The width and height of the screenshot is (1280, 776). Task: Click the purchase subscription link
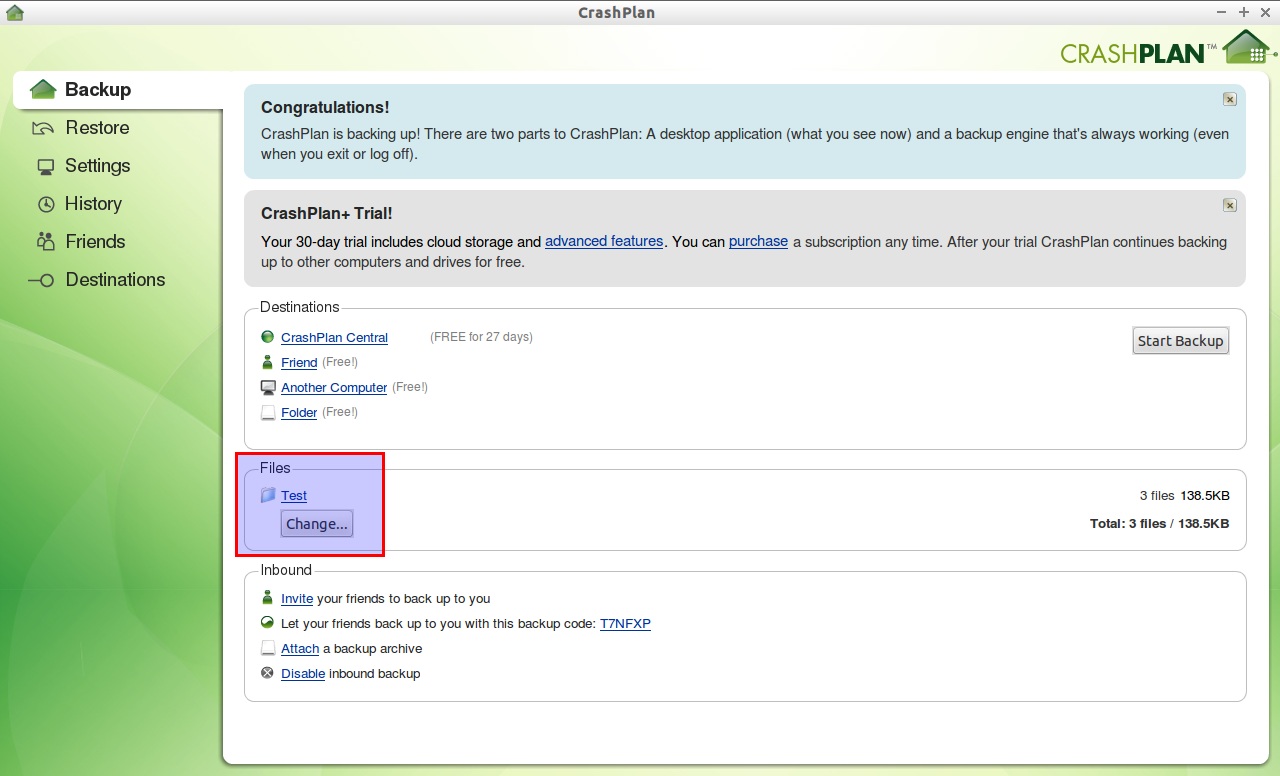[758, 241]
